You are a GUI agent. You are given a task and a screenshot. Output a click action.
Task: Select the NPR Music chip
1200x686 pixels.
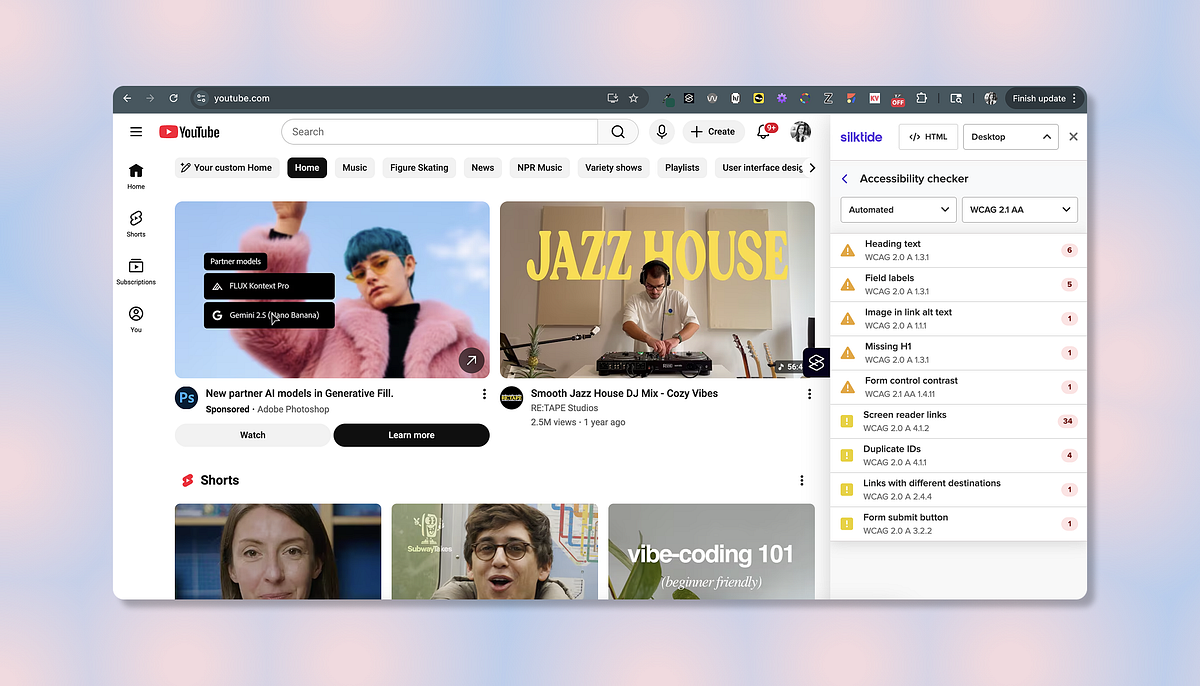point(540,168)
